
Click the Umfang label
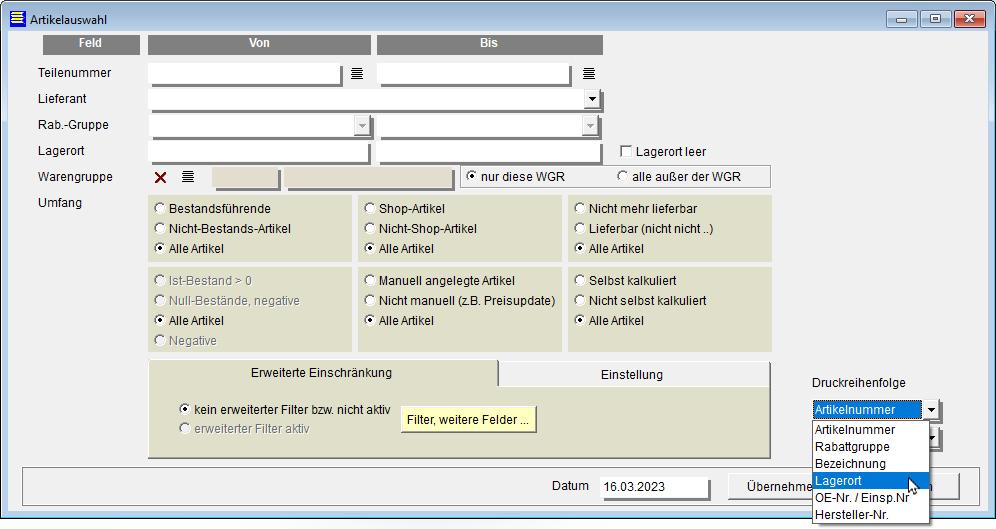[x=60, y=203]
